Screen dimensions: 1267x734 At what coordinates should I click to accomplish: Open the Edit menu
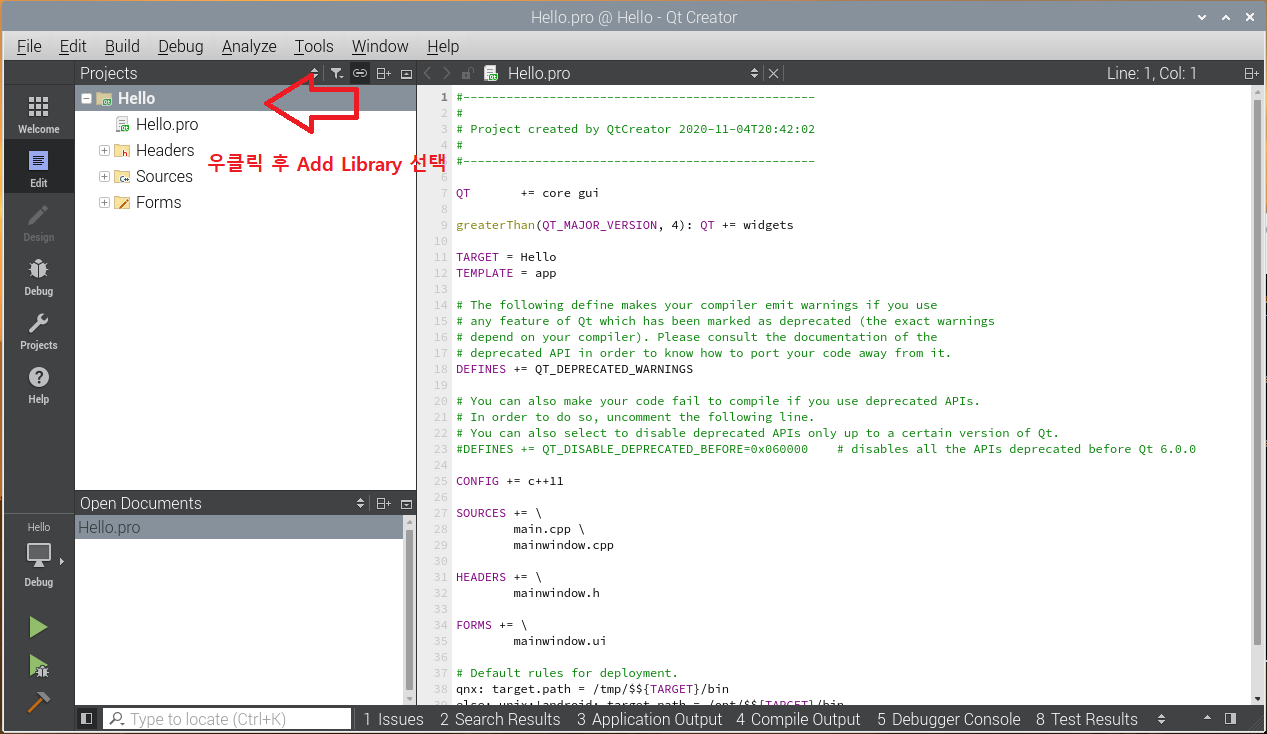(73, 46)
